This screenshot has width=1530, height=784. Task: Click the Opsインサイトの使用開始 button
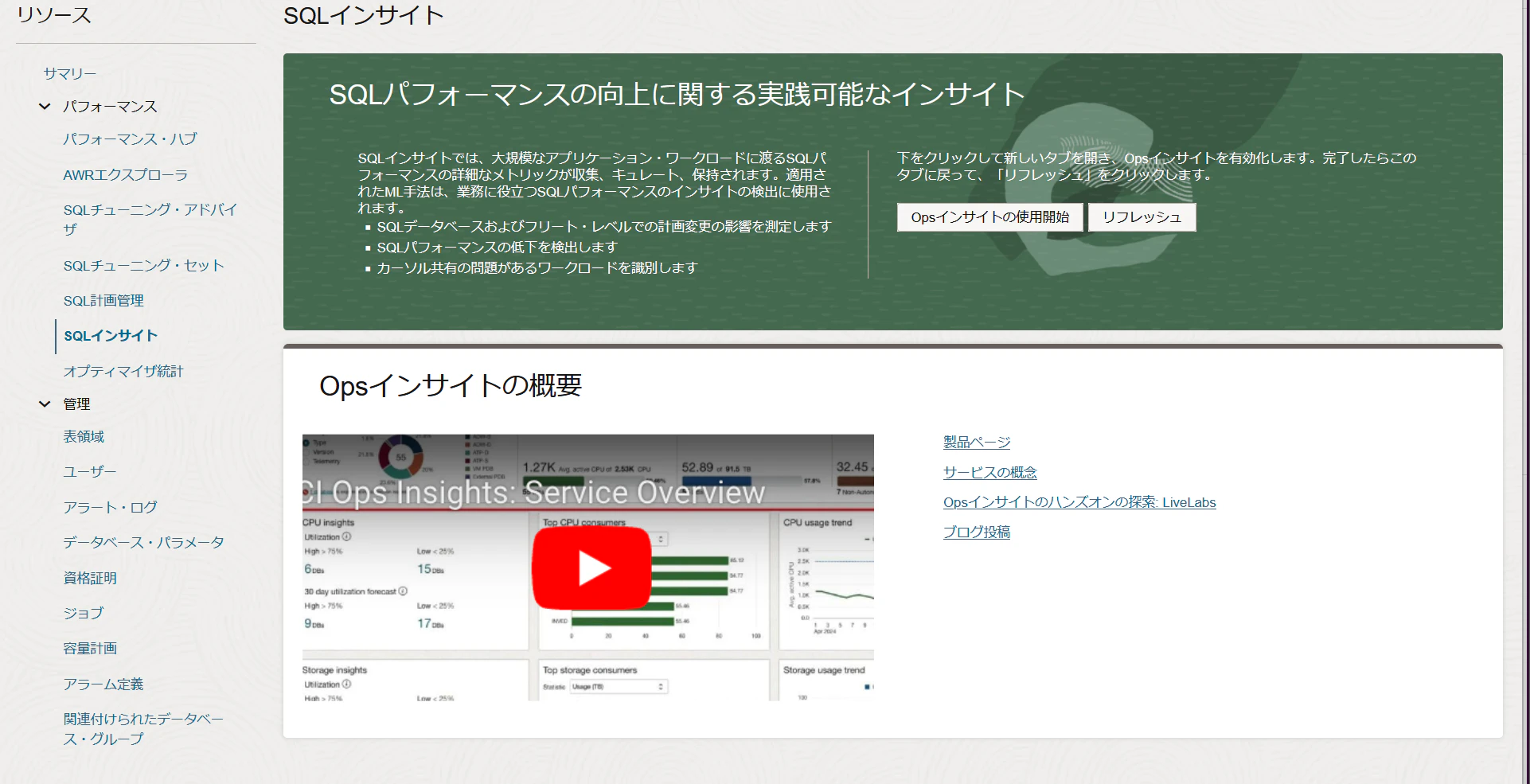click(x=990, y=217)
